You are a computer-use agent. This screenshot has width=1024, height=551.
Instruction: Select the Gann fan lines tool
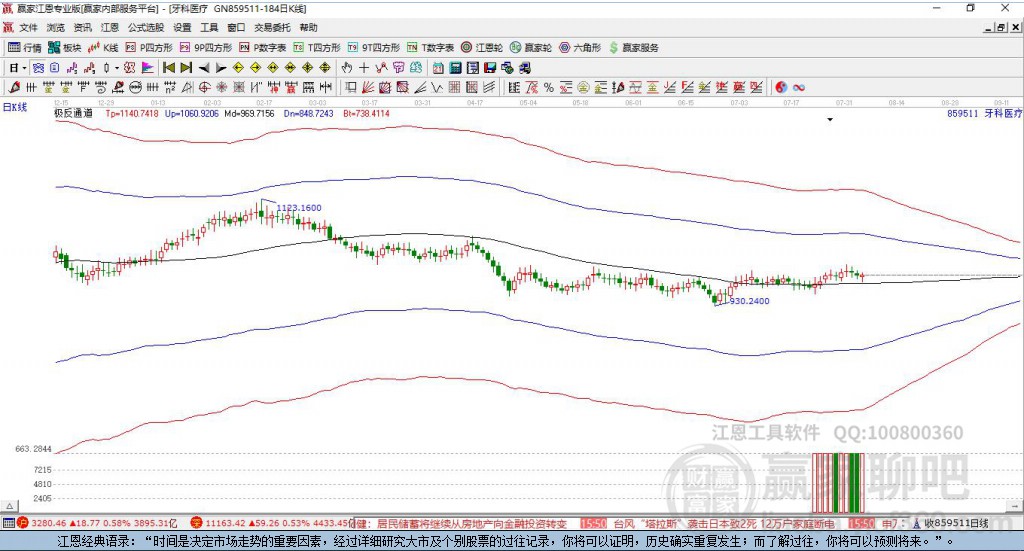point(368,87)
